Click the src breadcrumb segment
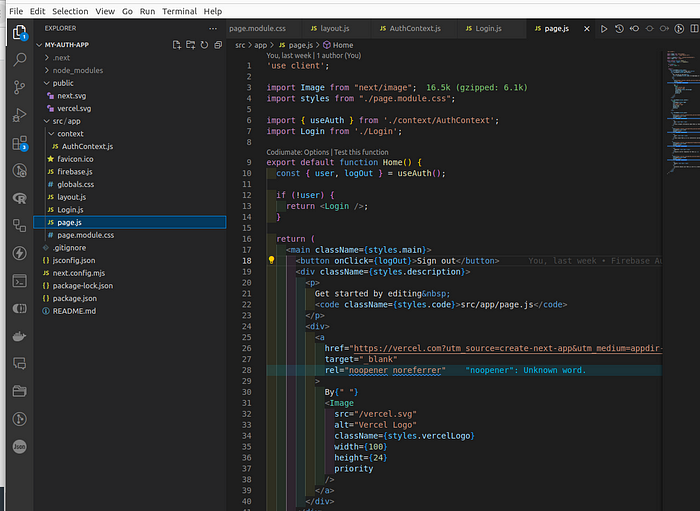 coord(240,45)
